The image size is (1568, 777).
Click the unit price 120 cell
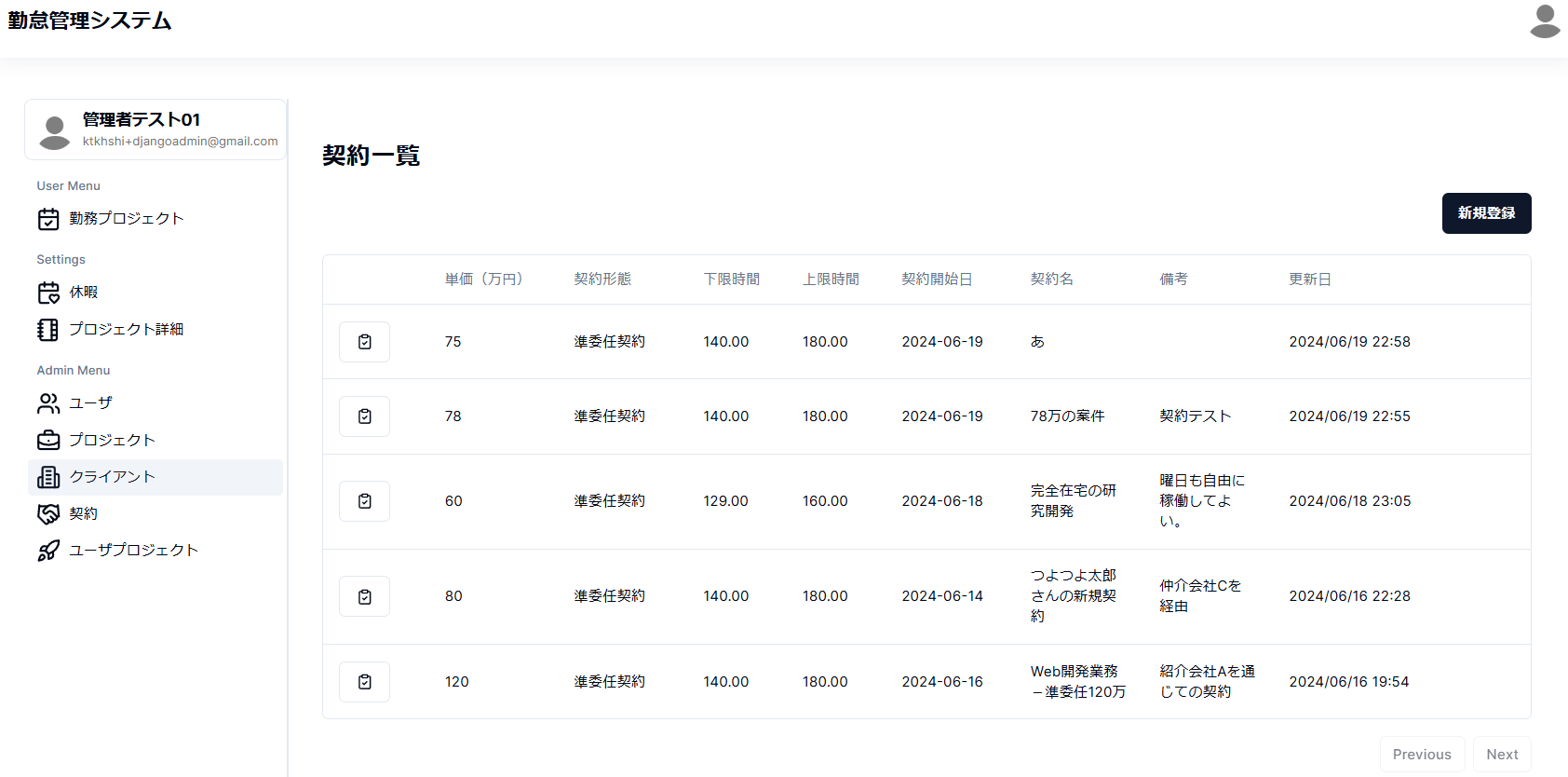[x=456, y=682]
